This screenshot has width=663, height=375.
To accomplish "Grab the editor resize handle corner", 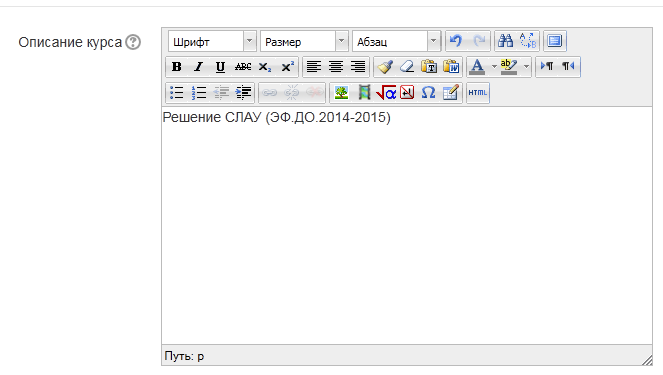I will 647,360.
